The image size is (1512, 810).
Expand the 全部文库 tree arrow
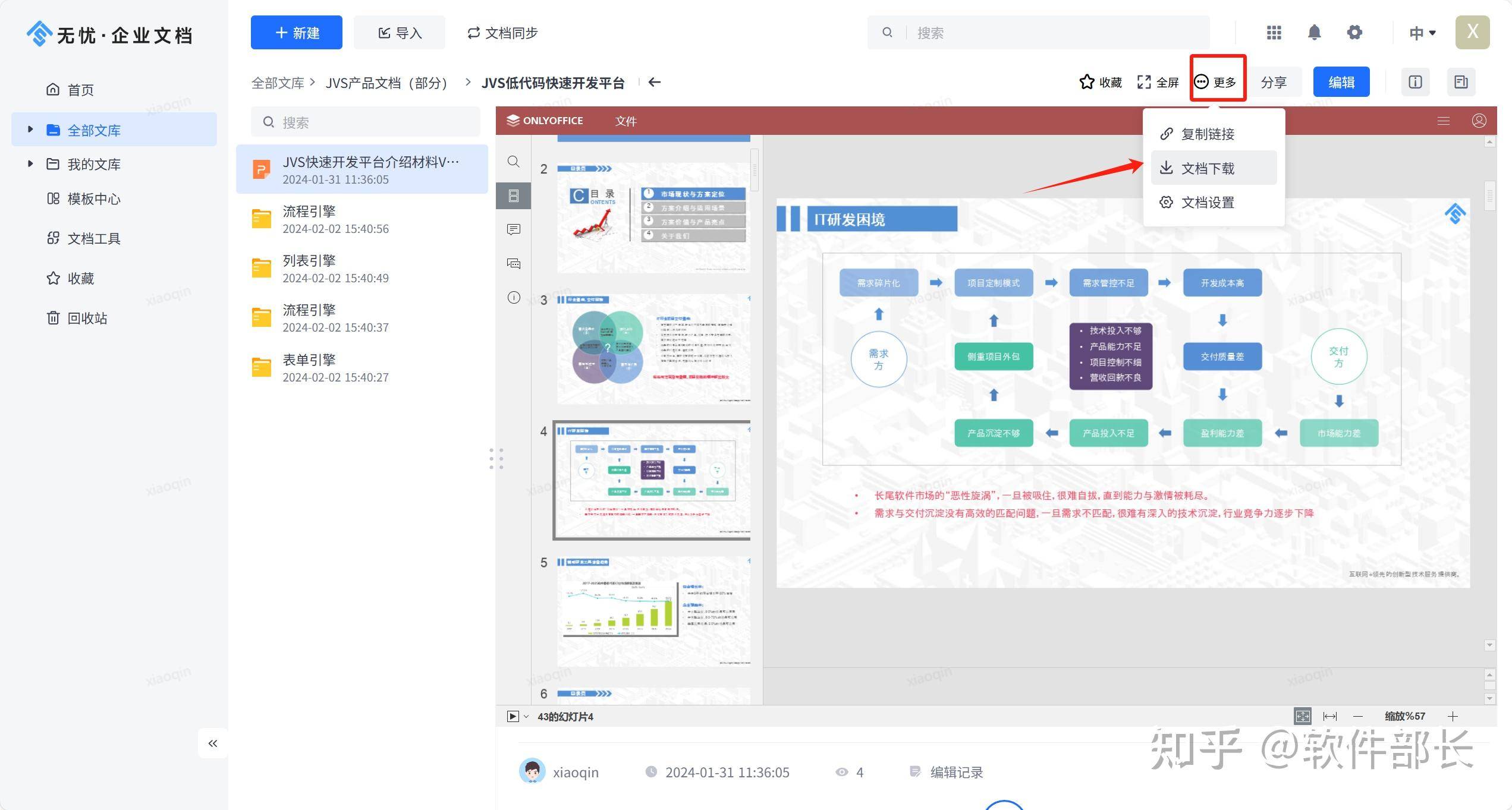(x=30, y=130)
